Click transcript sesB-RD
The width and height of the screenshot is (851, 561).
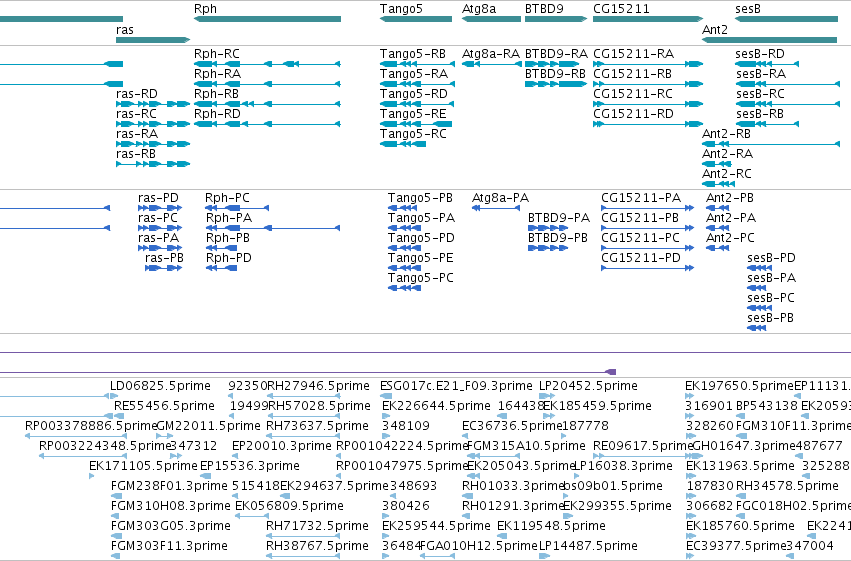760,54
